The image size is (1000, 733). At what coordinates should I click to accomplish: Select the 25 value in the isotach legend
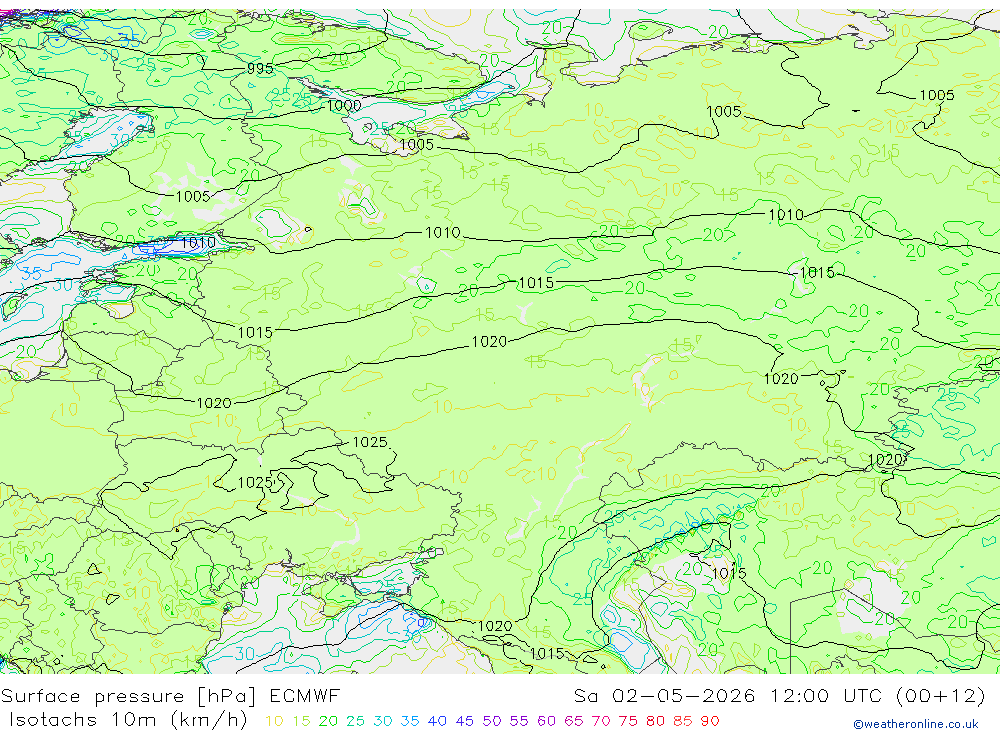click(x=355, y=722)
